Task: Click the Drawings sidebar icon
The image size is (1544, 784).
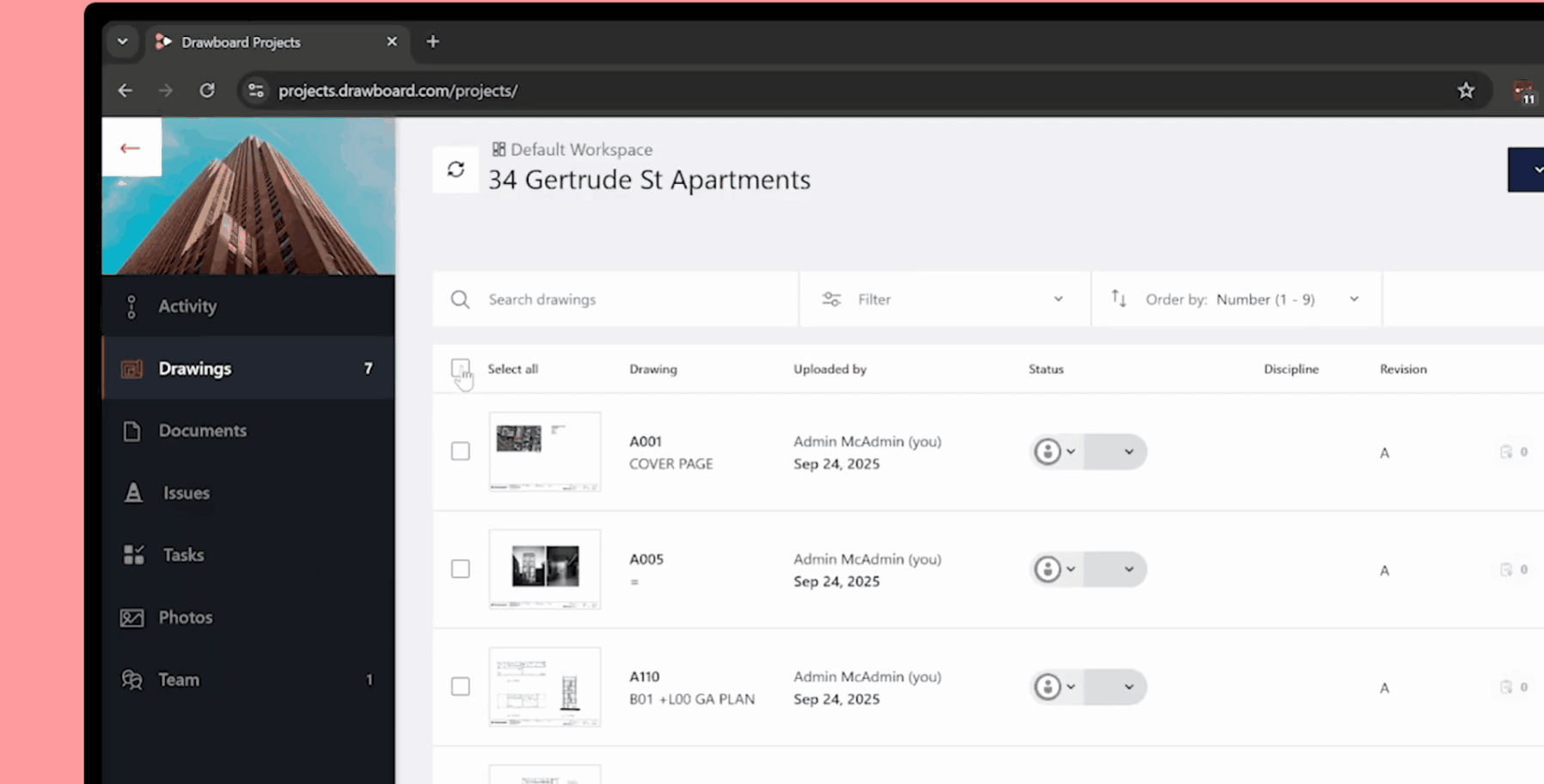Action: [x=132, y=369]
